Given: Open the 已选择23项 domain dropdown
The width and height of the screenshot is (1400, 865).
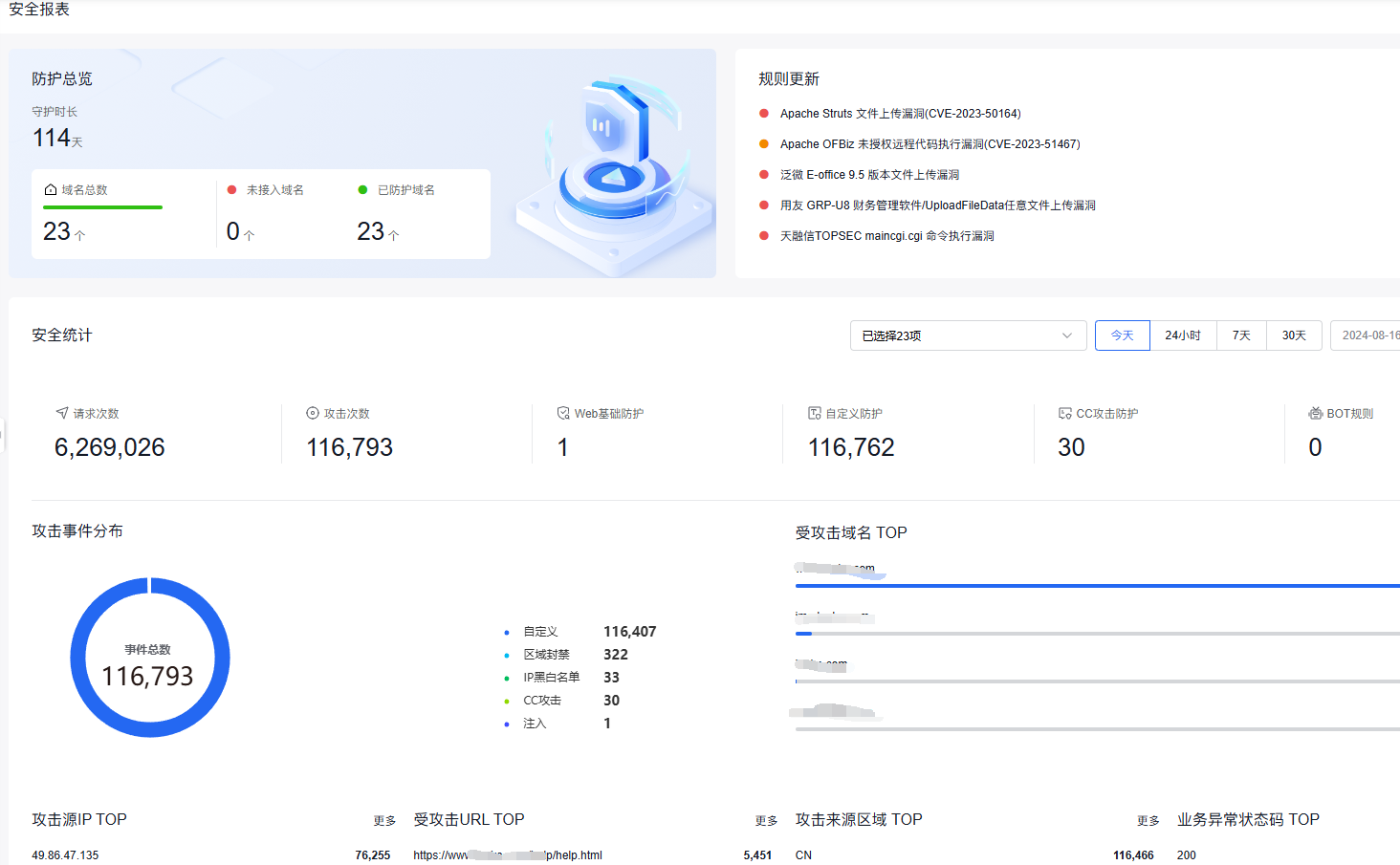Looking at the screenshot, I should [968, 335].
